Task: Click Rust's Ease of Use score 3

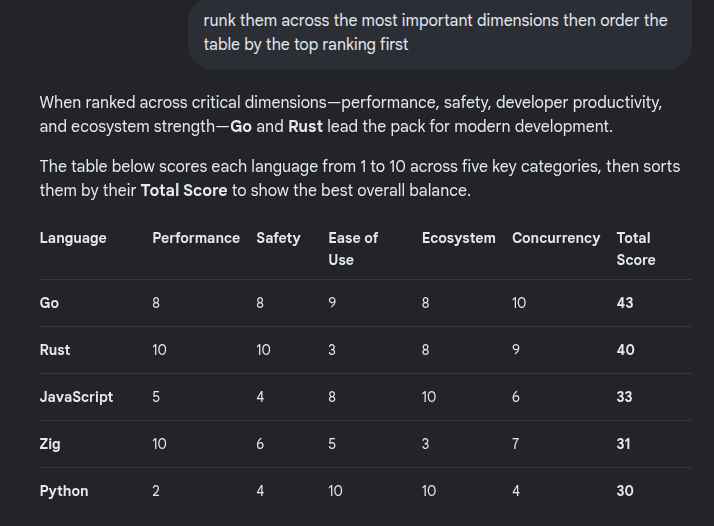Action: tap(332, 350)
